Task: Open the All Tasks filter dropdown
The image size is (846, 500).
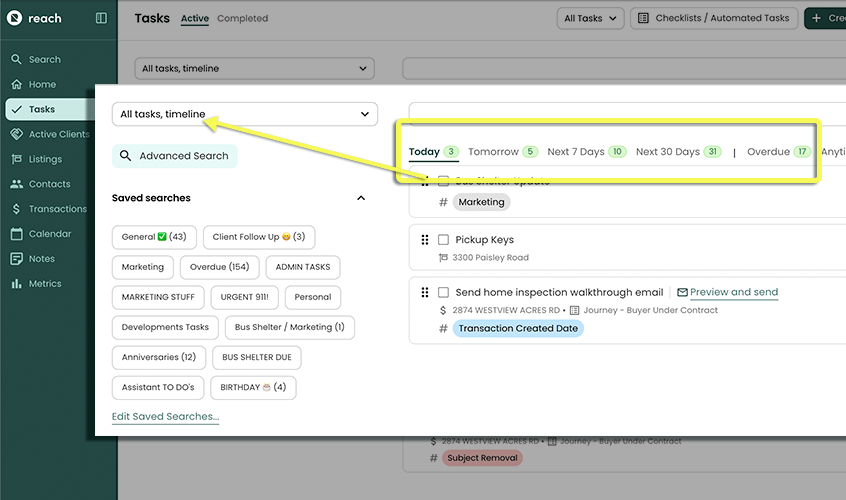Action: 591,18
